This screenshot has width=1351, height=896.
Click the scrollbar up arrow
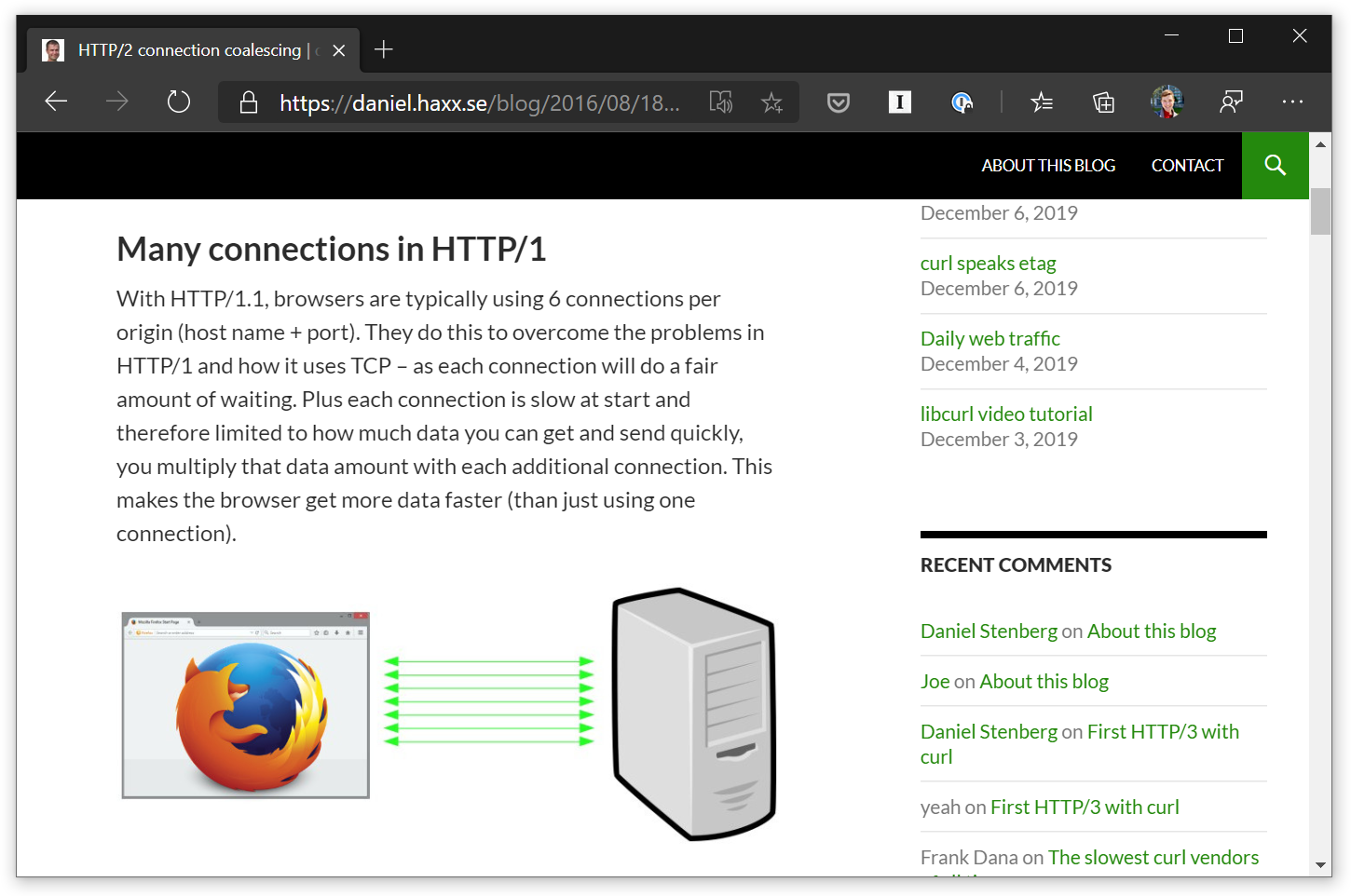1320,144
